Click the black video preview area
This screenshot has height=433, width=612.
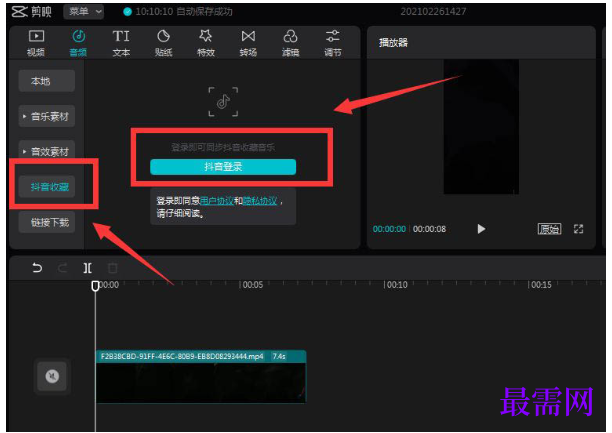(481, 127)
